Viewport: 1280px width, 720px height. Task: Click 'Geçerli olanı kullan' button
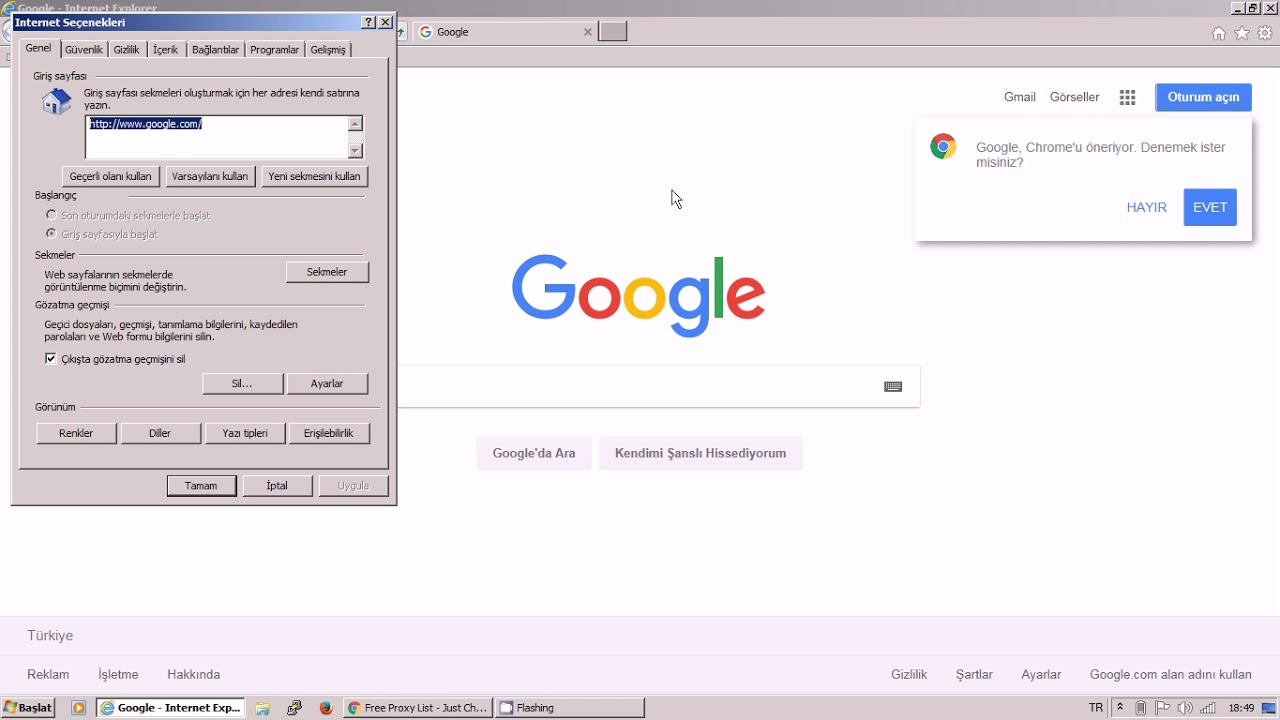[x=111, y=176]
